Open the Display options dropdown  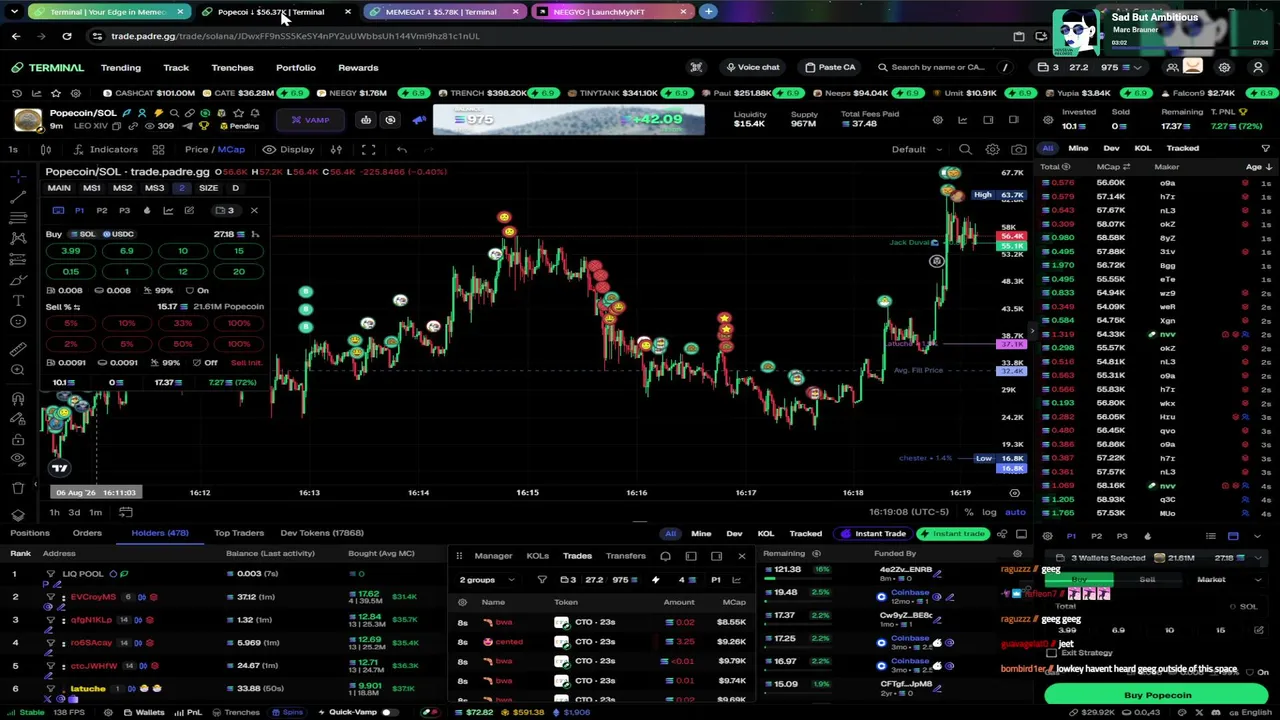289,149
